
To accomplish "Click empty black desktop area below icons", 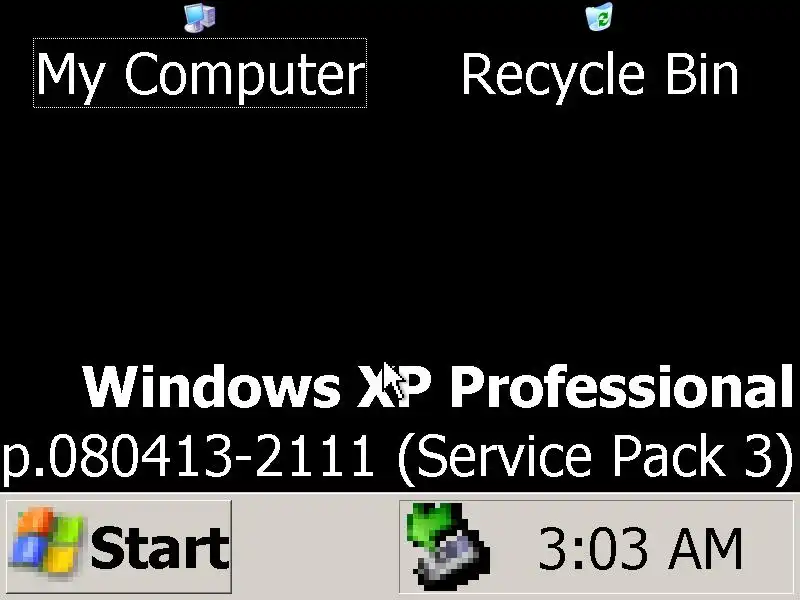I will pos(400,230).
